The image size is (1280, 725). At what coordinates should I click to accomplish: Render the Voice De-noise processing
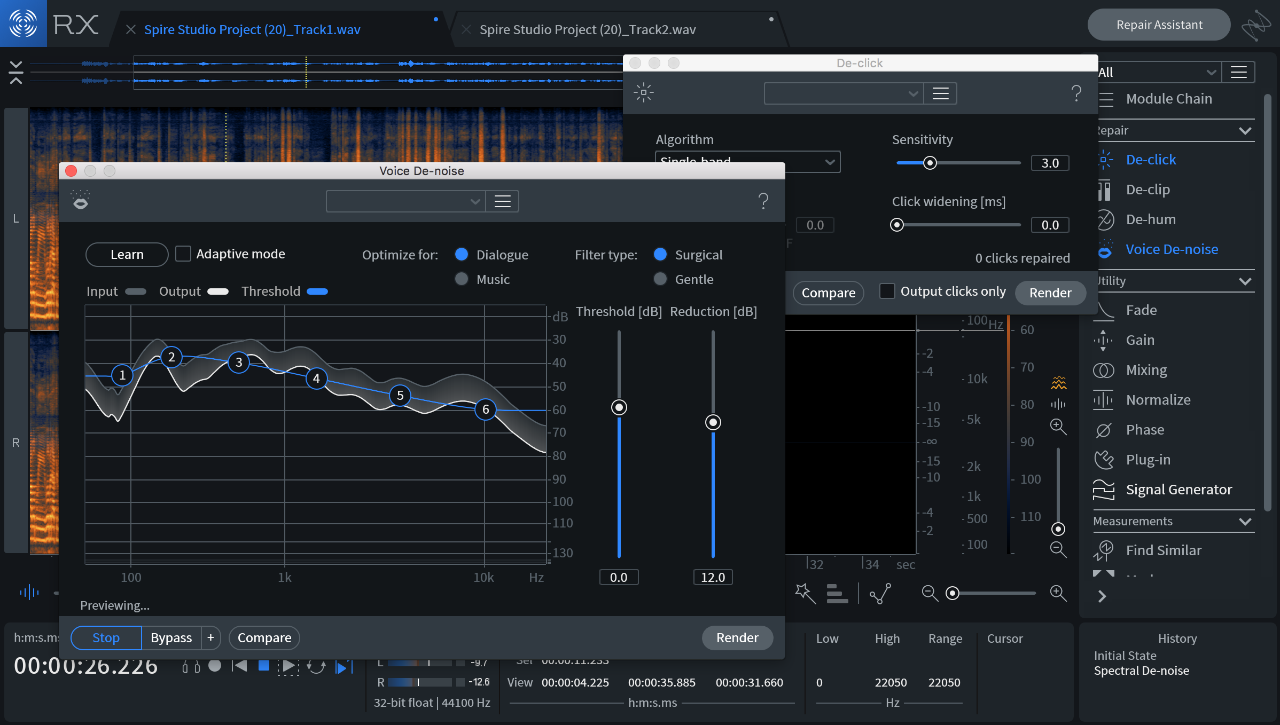point(738,638)
